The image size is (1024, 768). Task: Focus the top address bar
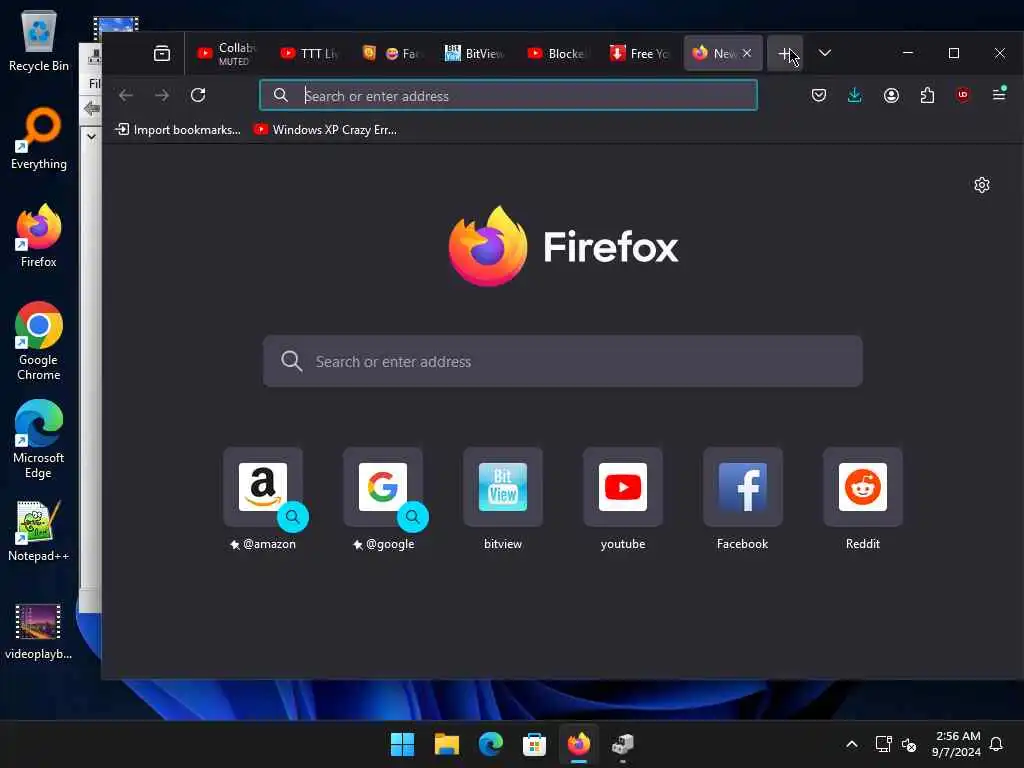(x=508, y=95)
